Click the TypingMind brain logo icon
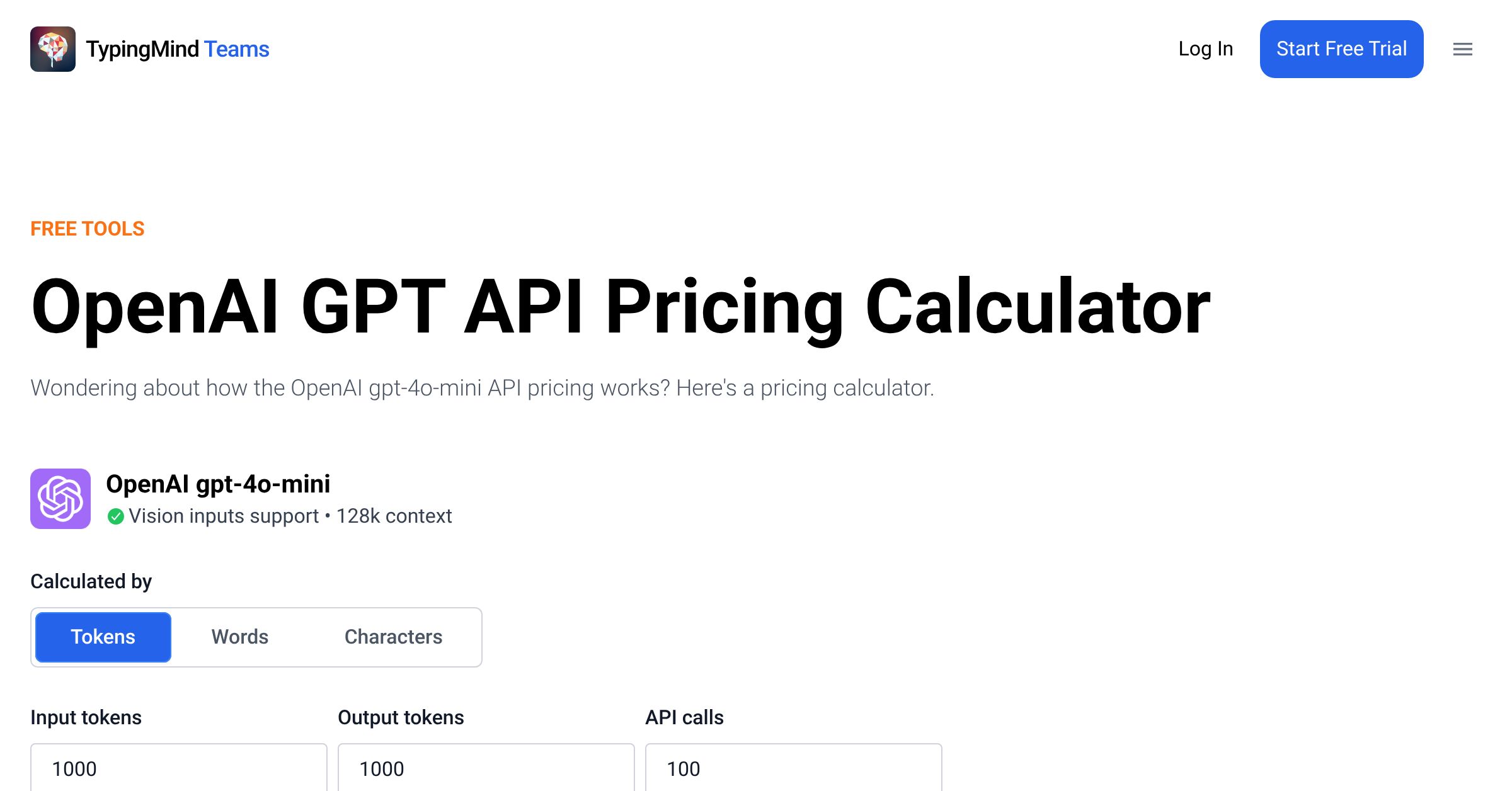The height and width of the screenshot is (791, 1512). pyautogui.click(x=53, y=49)
